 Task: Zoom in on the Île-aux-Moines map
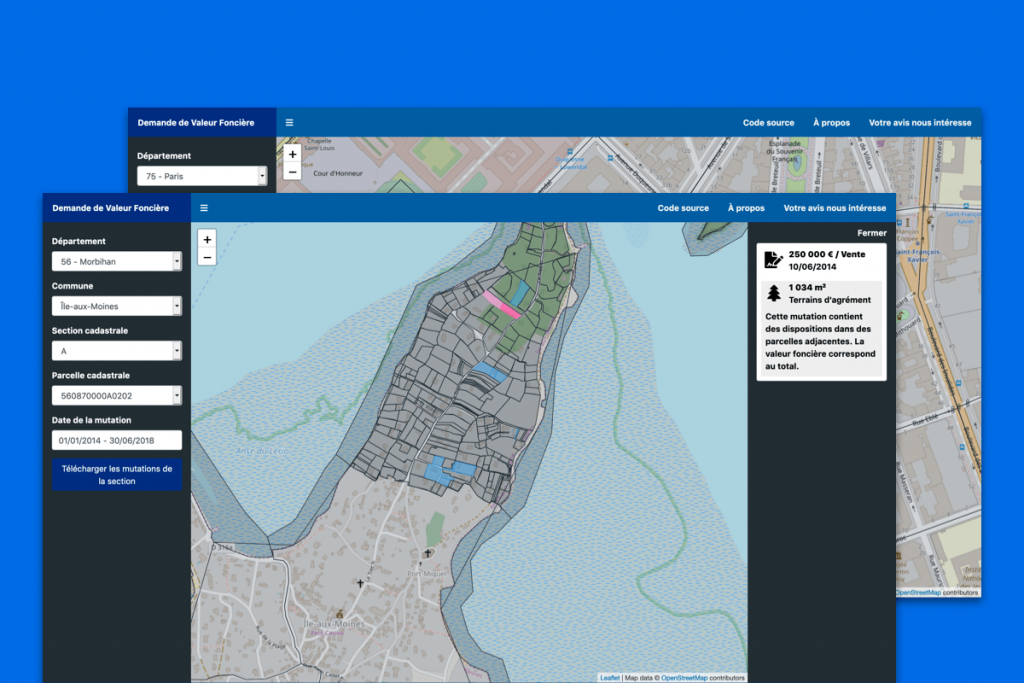(x=207, y=240)
